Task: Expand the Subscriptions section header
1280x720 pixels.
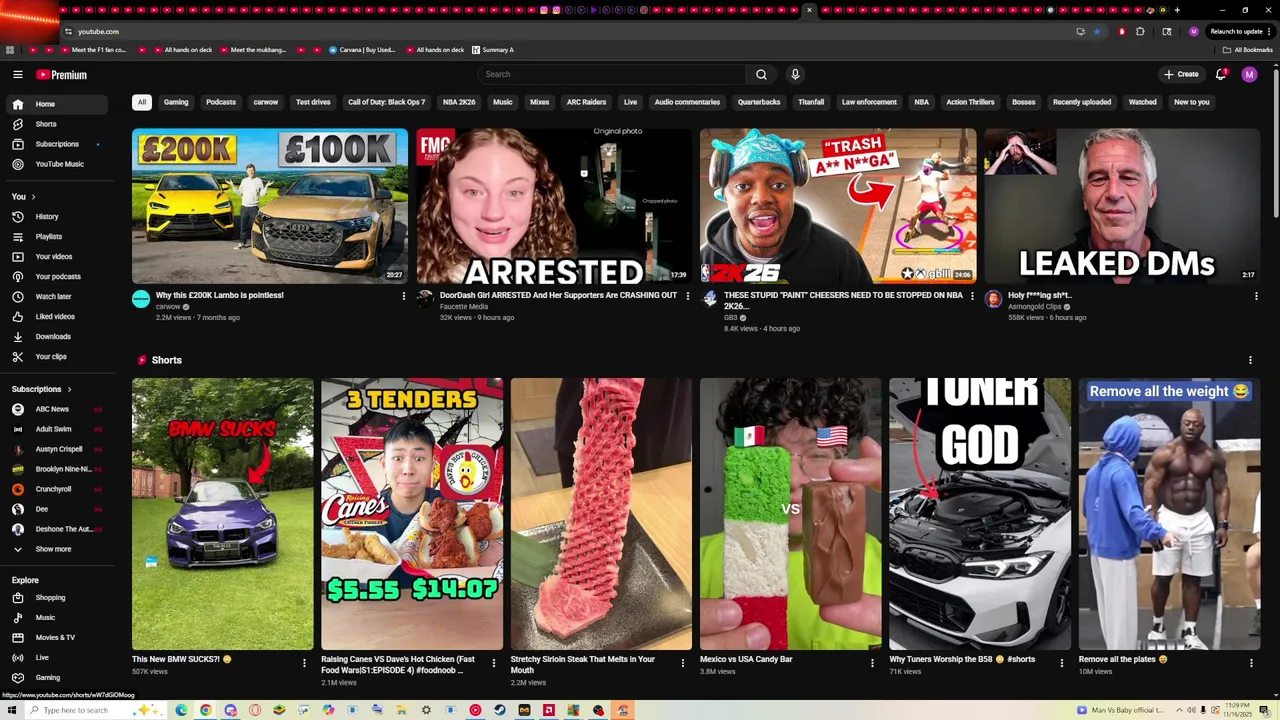Action: [42, 389]
